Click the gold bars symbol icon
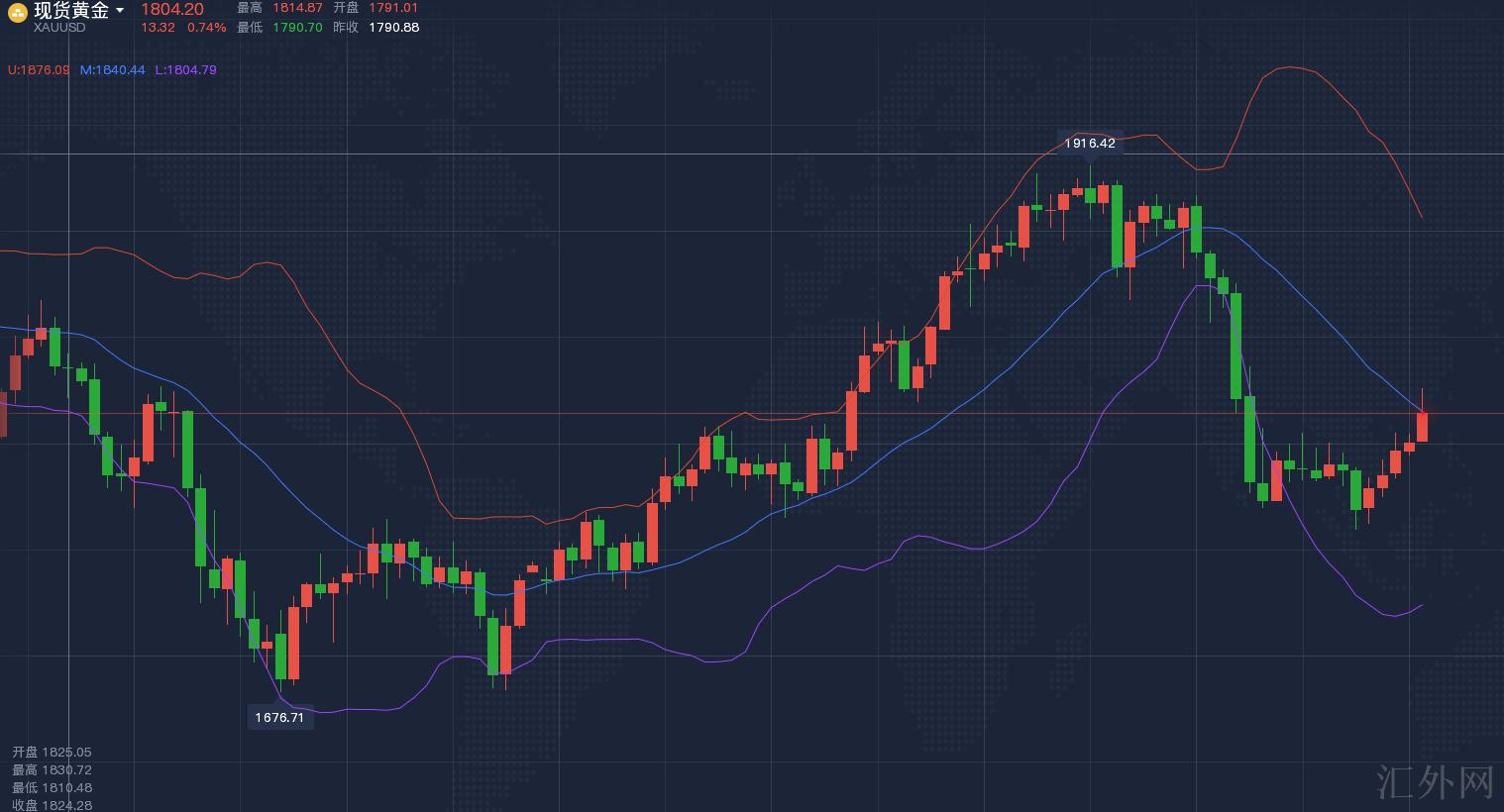The image size is (1504, 812). 17,11
